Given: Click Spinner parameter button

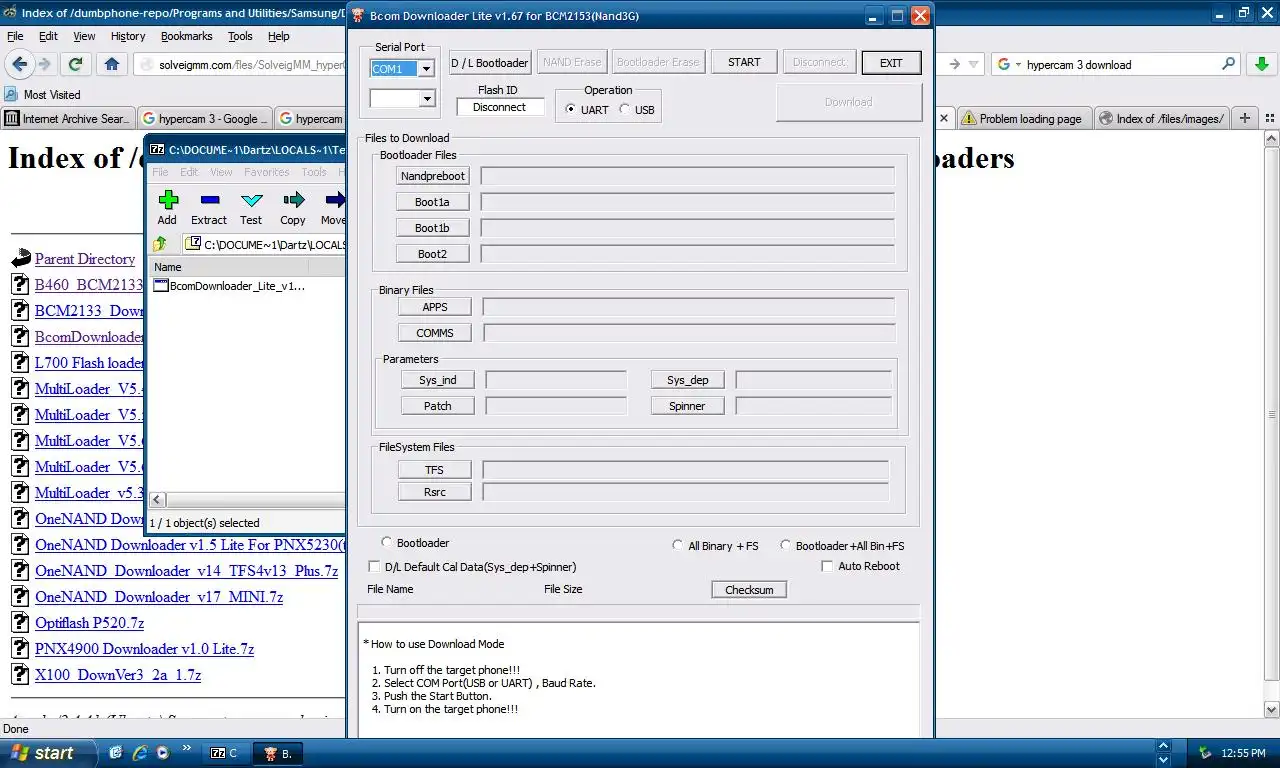Looking at the screenshot, I should (x=688, y=406).
